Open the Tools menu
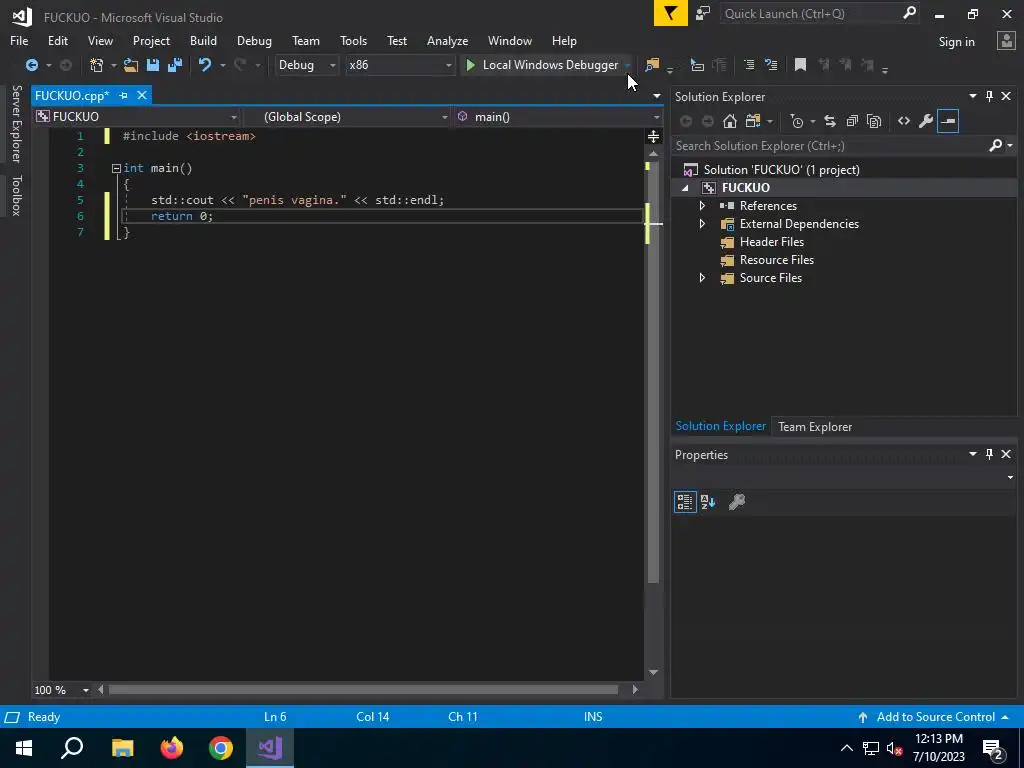Image resolution: width=1024 pixels, height=768 pixels. click(353, 40)
